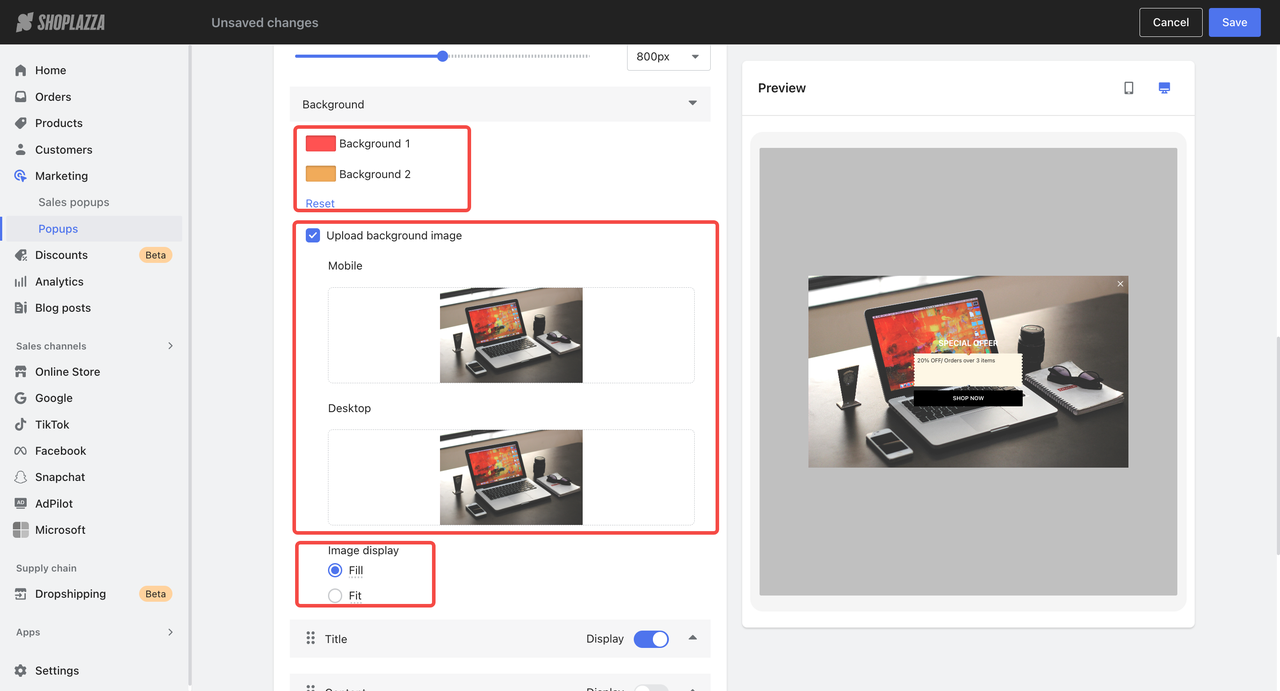Uncheck Upload background image checkbox

click(313, 236)
